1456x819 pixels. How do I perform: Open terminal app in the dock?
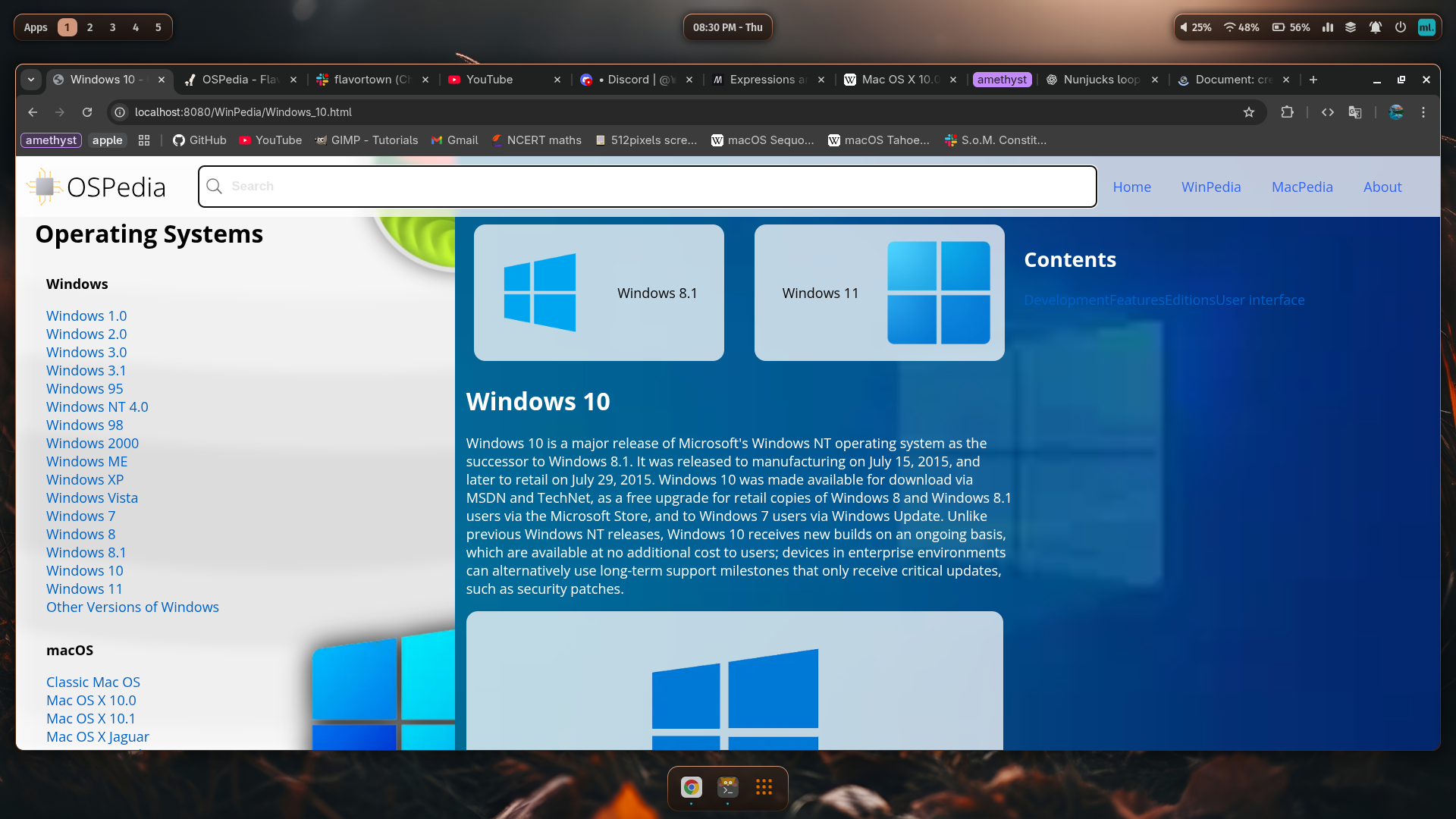727,787
